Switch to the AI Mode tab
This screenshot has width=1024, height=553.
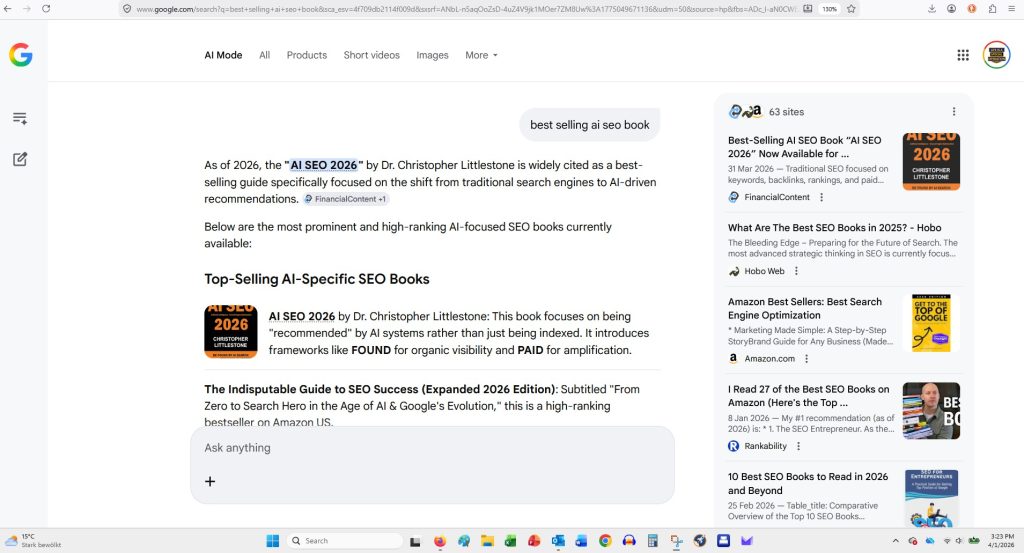(x=223, y=55)
